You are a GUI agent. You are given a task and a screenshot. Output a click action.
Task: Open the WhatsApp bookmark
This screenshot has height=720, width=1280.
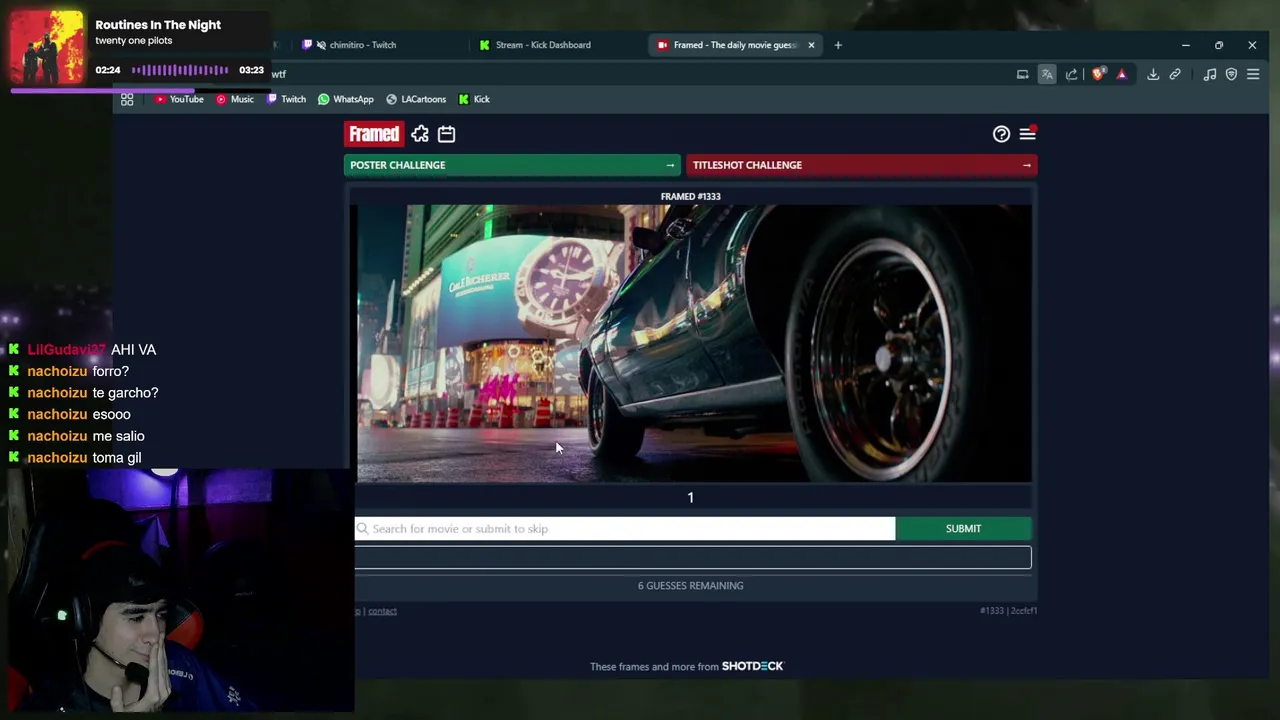(346, 99)
